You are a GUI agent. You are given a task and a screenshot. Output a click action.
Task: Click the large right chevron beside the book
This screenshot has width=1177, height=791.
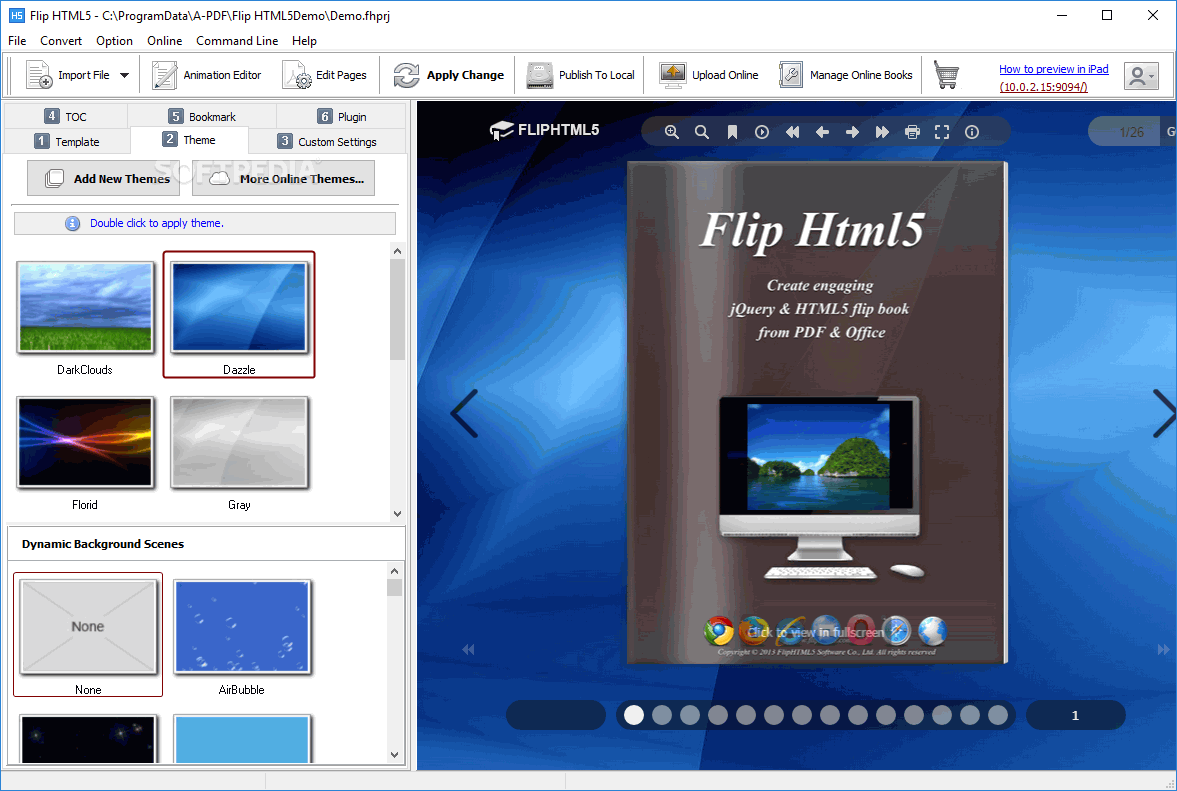coord(1163,414)
